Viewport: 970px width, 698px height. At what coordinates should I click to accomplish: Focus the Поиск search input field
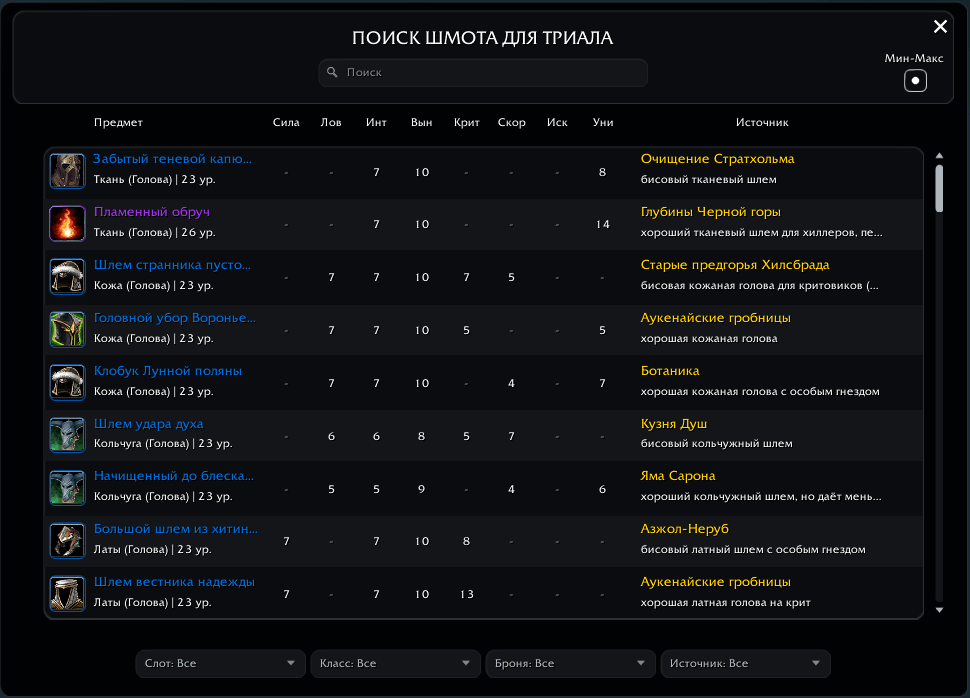pos(483,72)
